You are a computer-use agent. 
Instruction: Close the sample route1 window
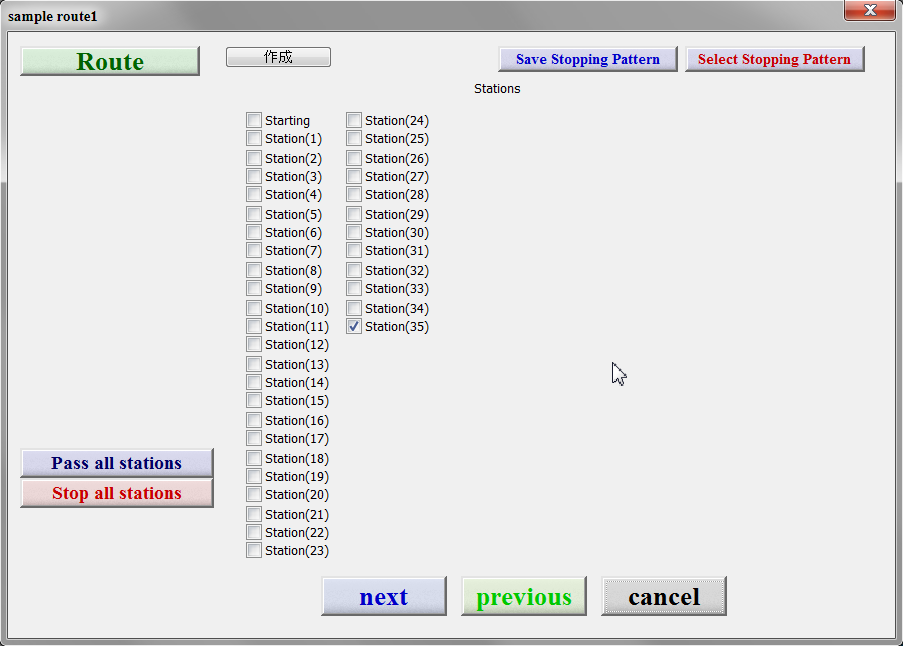pos(869,11)
